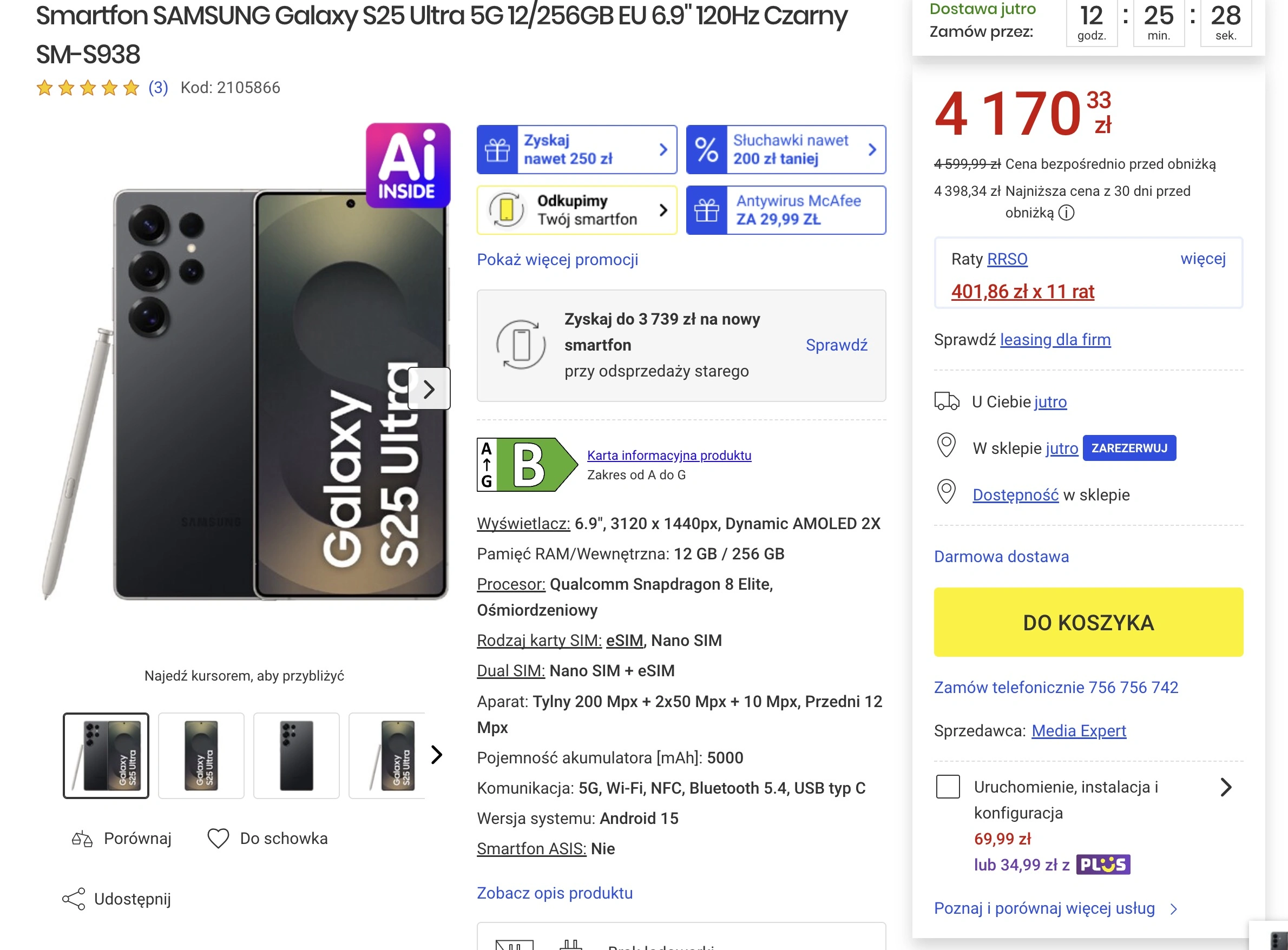This screenshot has height=950, width=1288.
Task: Click the heart icon for Do schowka
Action: pyautogui.click(x=218, y=839)
